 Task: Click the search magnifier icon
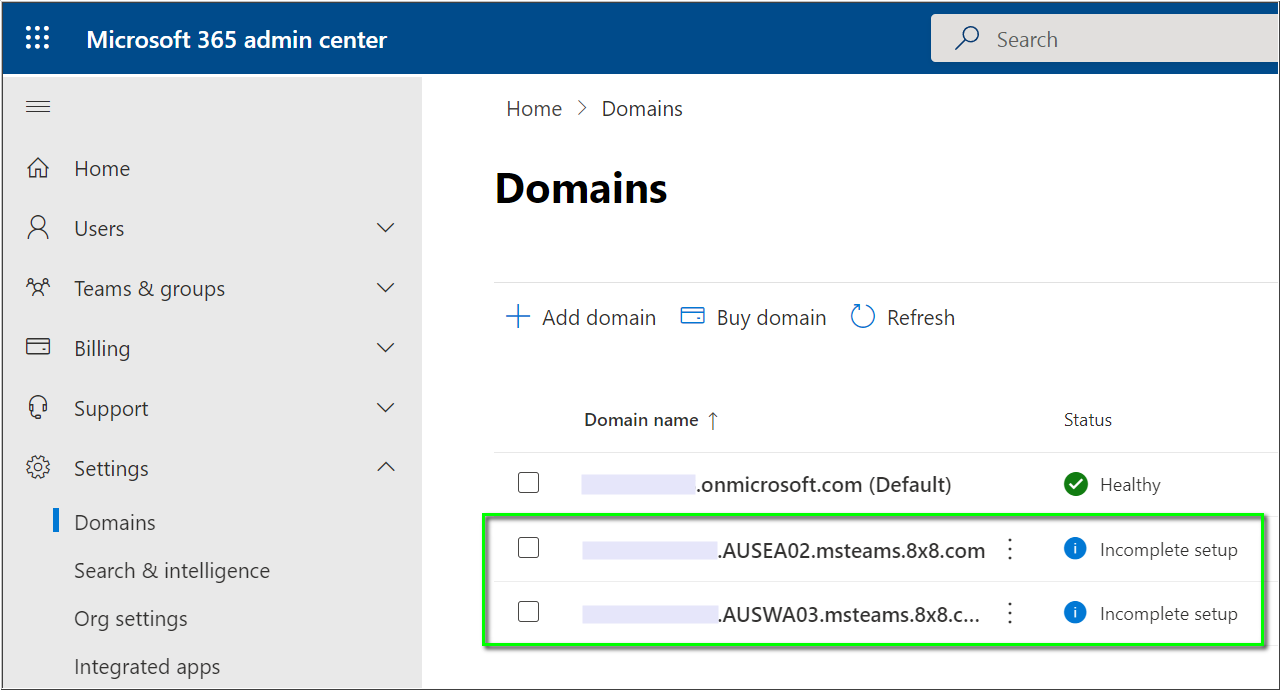967,39
